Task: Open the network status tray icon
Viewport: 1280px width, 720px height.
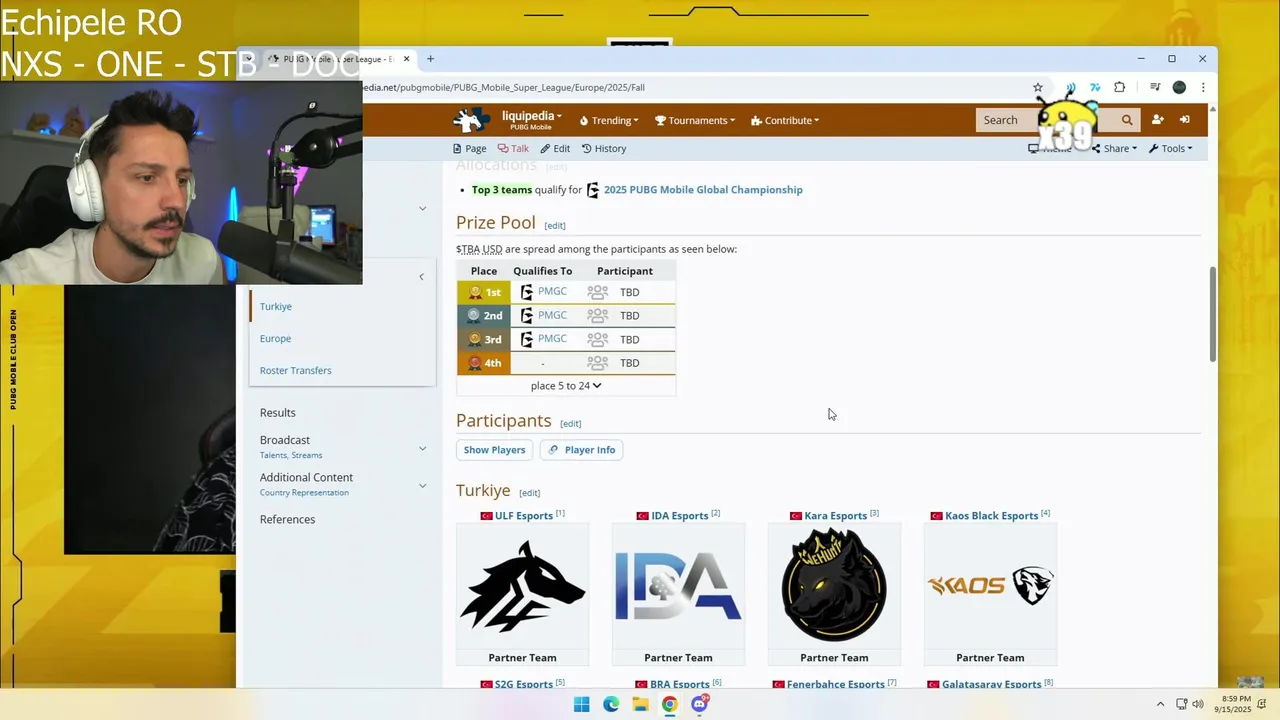Action: [x=1181, y=704]
